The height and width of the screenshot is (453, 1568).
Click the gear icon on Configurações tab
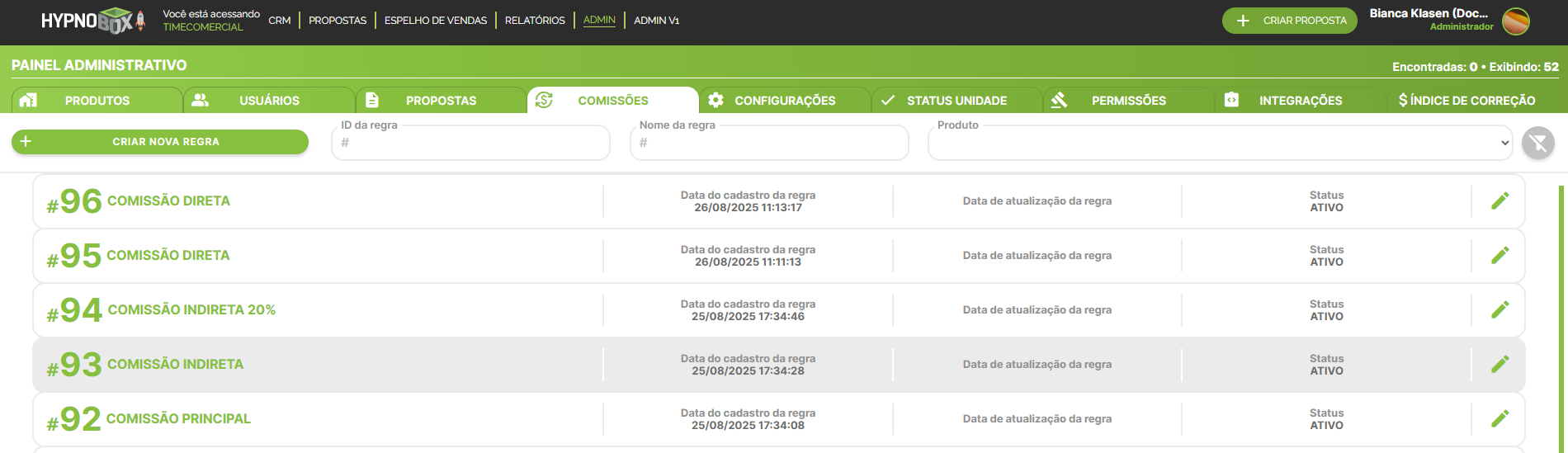(716, 100)
